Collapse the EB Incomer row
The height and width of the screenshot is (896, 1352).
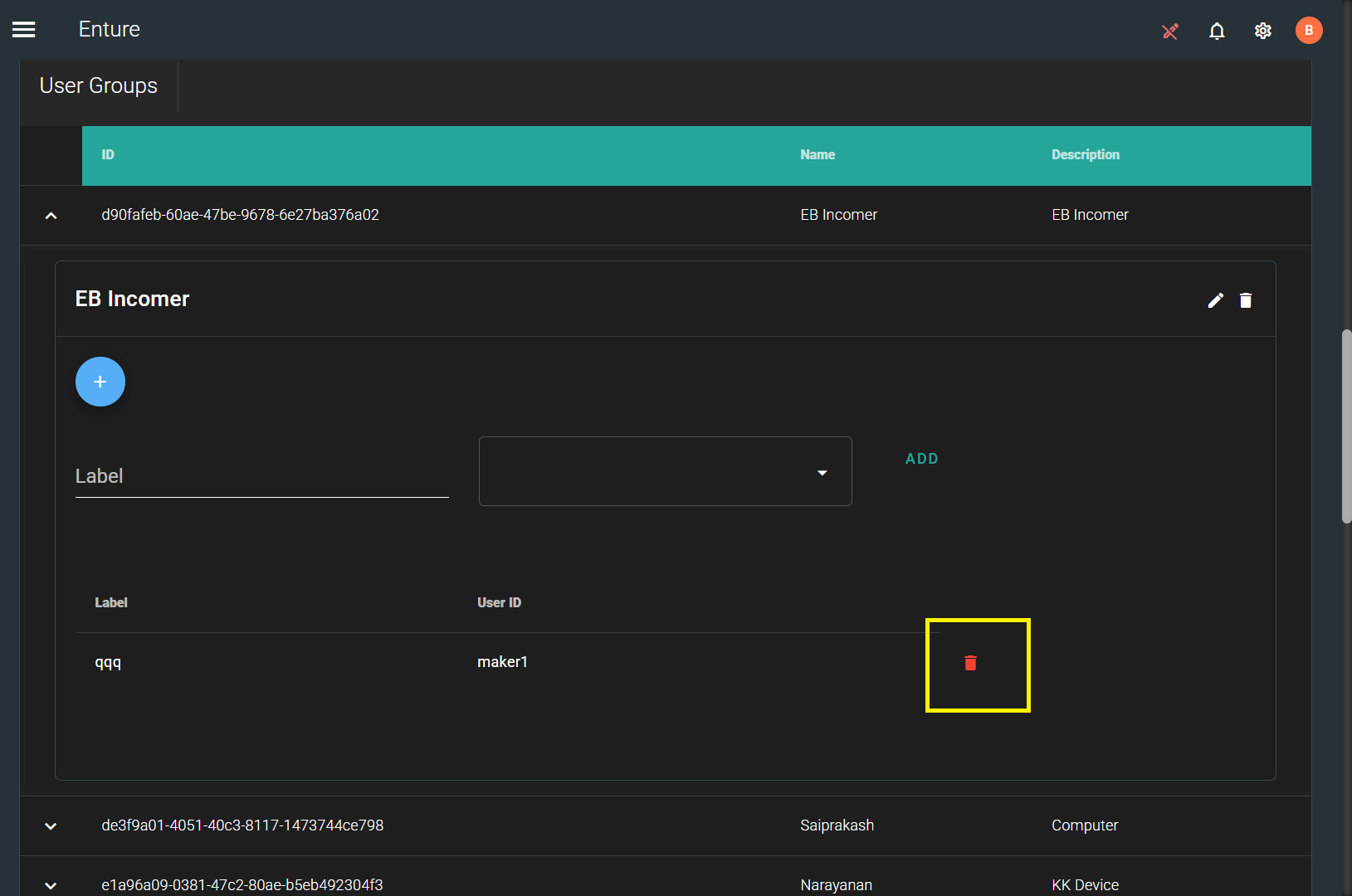point(51,216)
